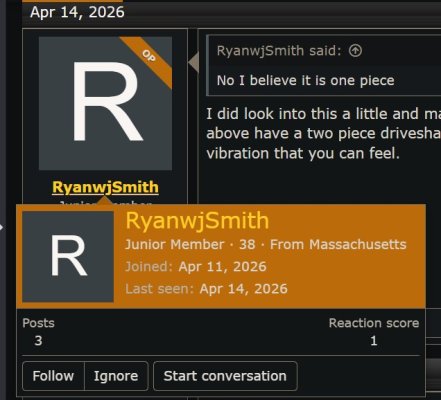Open the RyanwjSmith name in tooltip header
This screenshot has height=400, width=441.
[197, 220]
